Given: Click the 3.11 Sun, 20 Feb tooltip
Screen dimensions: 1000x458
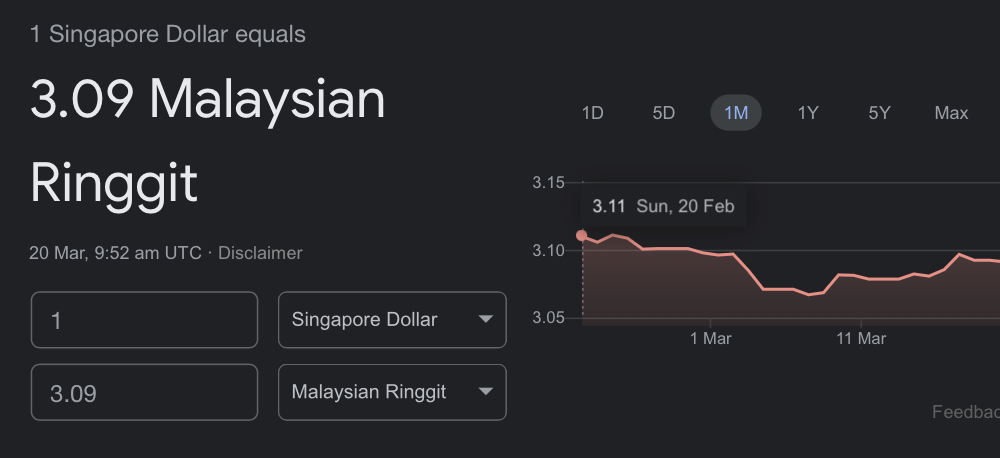Looking at the screenshot, I should pos(663,207).
